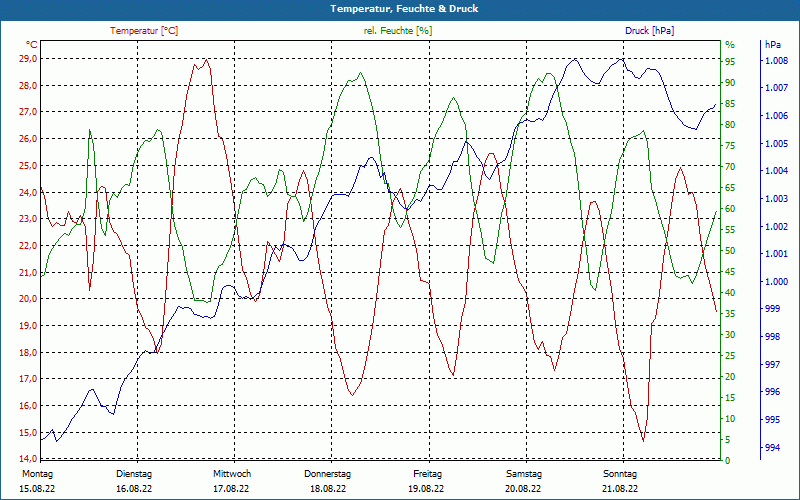Click the '19,0' temperature axis value
This screenshot has width=800, height=500.
click(x=28, y=326)
